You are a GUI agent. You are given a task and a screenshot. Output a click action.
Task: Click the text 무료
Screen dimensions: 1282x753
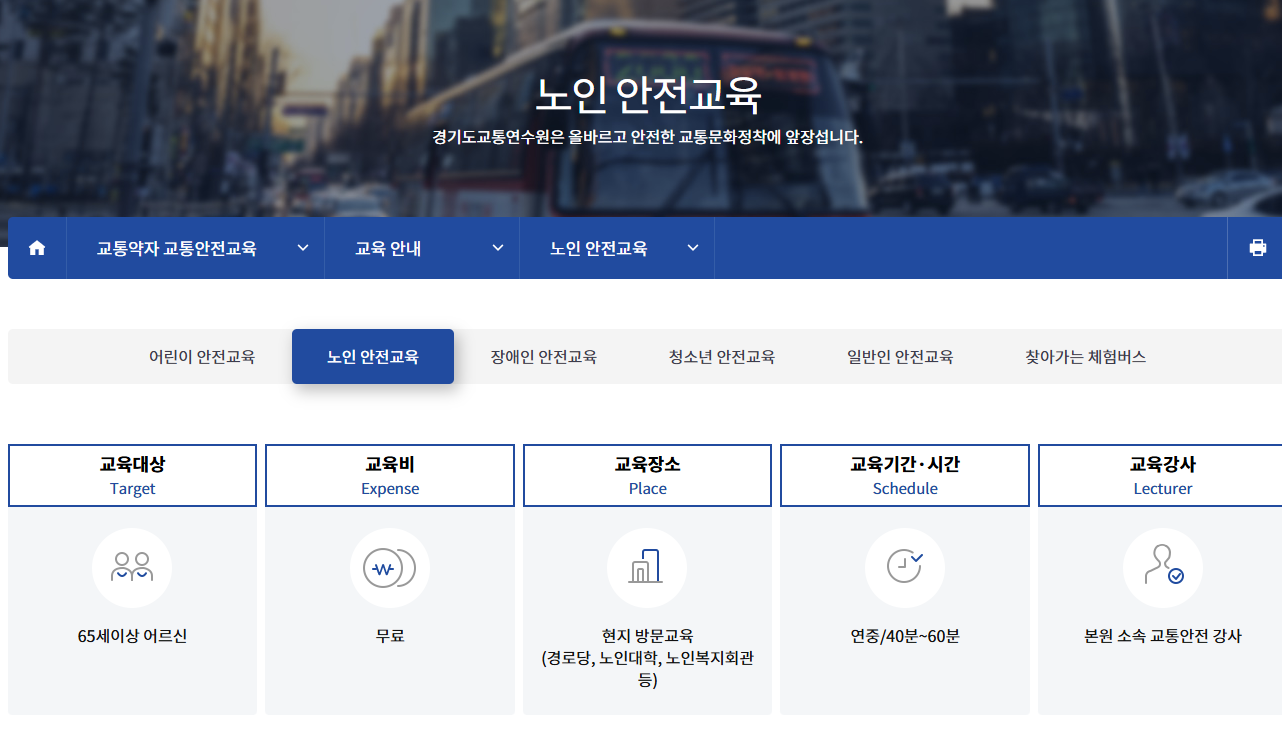tap(390, 636)
